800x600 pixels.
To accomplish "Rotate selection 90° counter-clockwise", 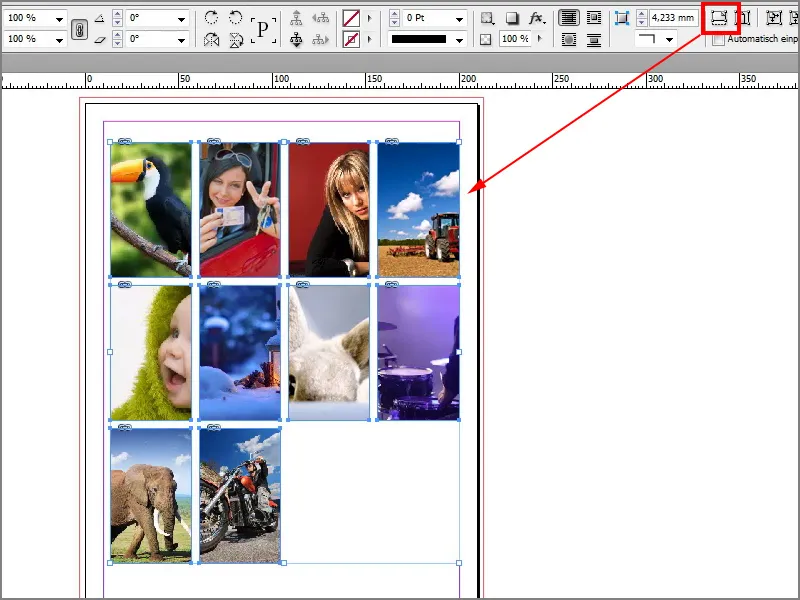I will pyautogui.click(x=236, y=18).
